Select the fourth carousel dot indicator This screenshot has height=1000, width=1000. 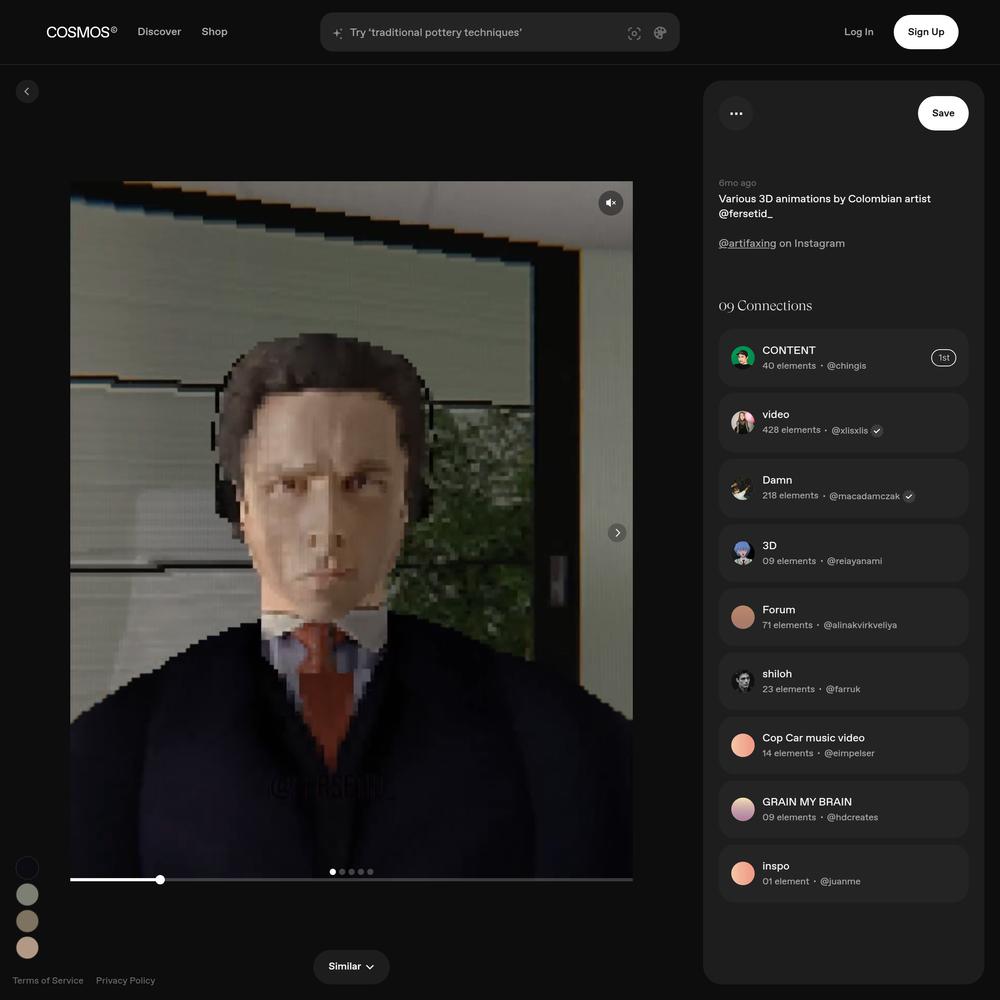click(x=361, y=872)
